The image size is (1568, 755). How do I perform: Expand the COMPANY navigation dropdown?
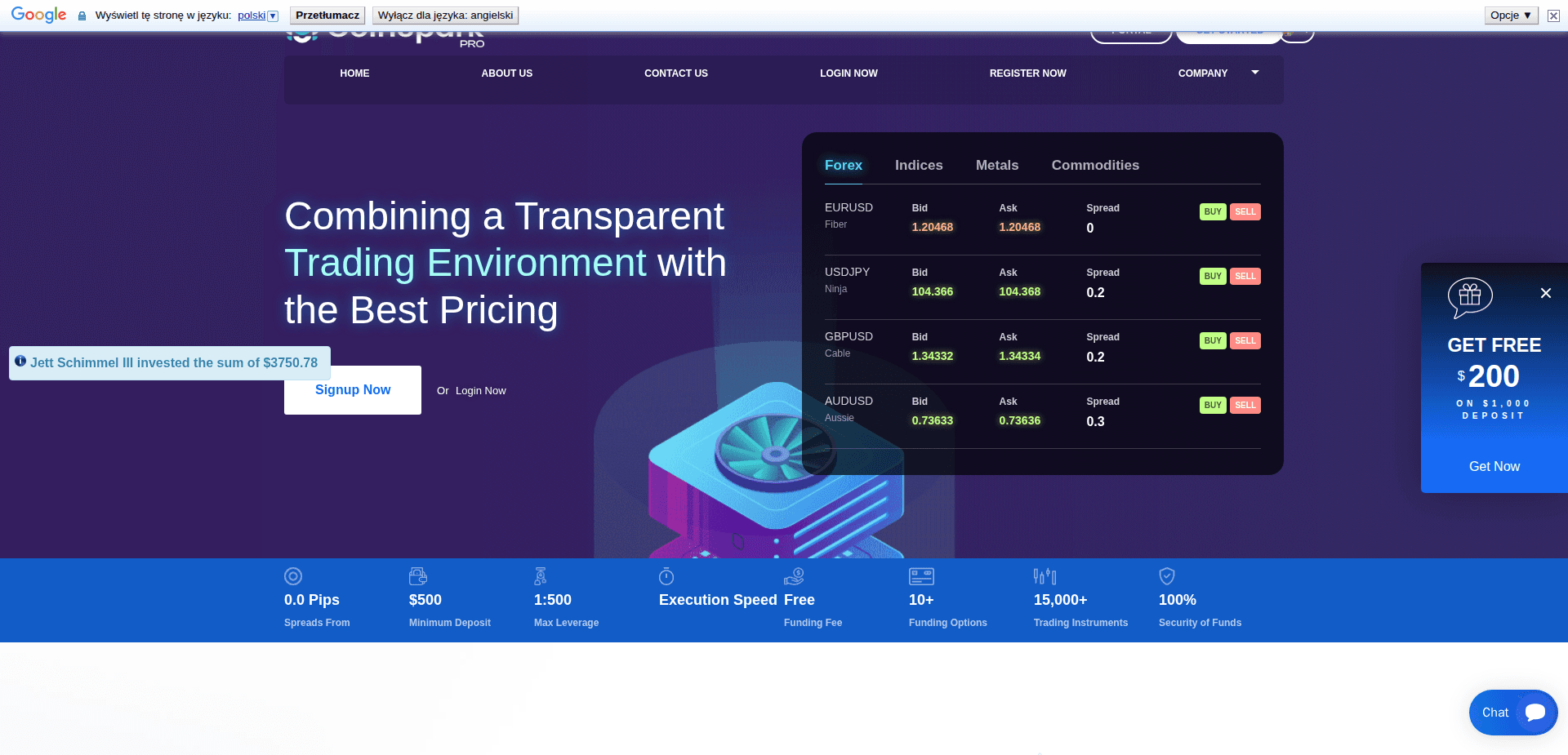[1217, 73]
